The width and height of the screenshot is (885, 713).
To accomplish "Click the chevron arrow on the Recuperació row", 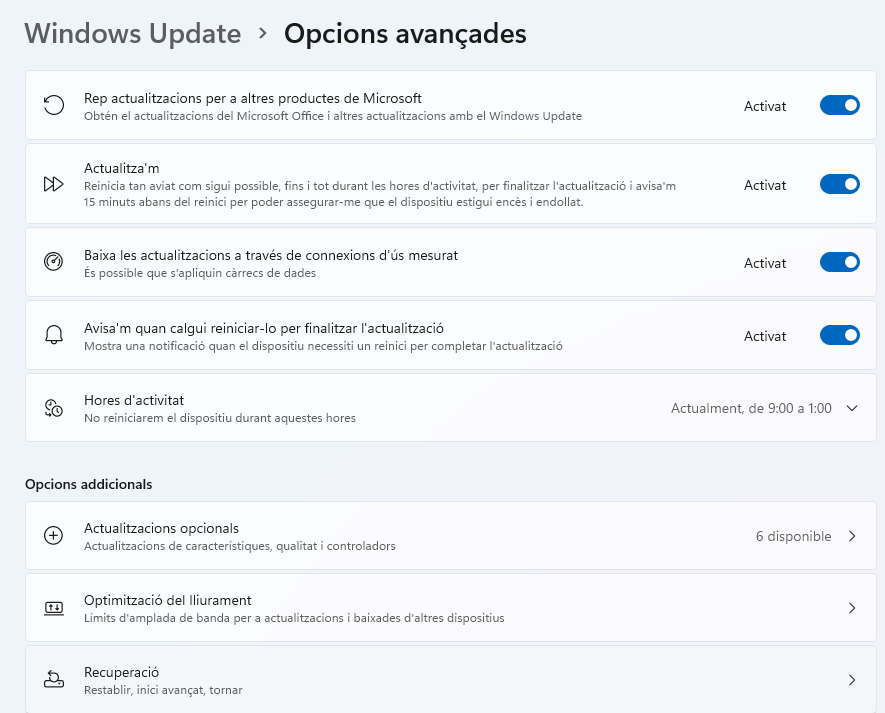I will coord(852,680).
